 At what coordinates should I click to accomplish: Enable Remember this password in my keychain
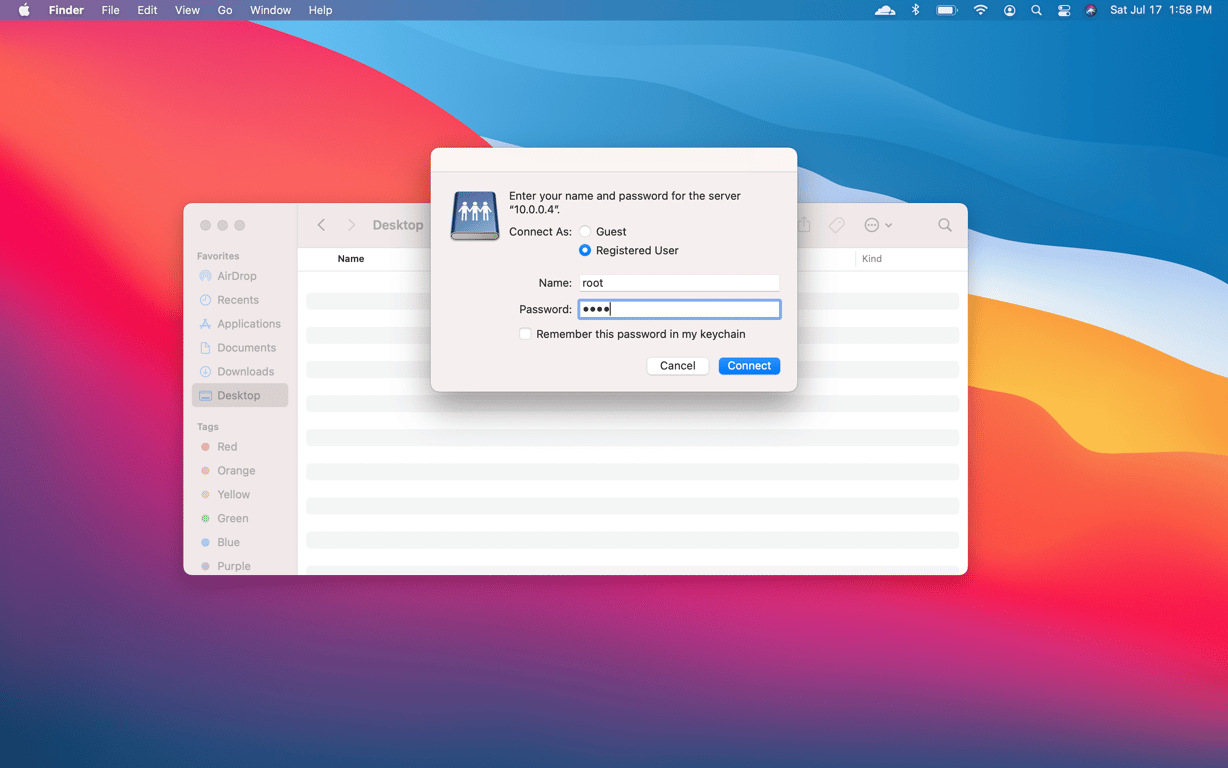point(525,333)
